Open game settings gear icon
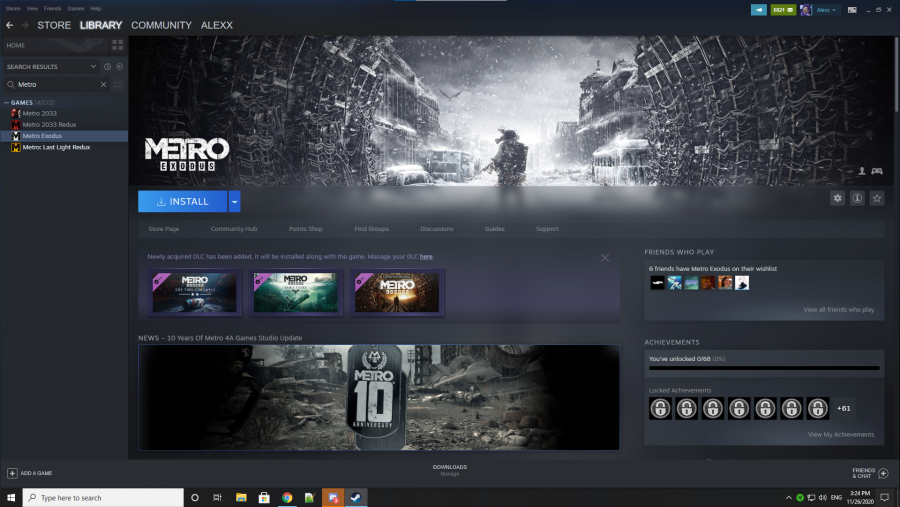 [838, 199]
